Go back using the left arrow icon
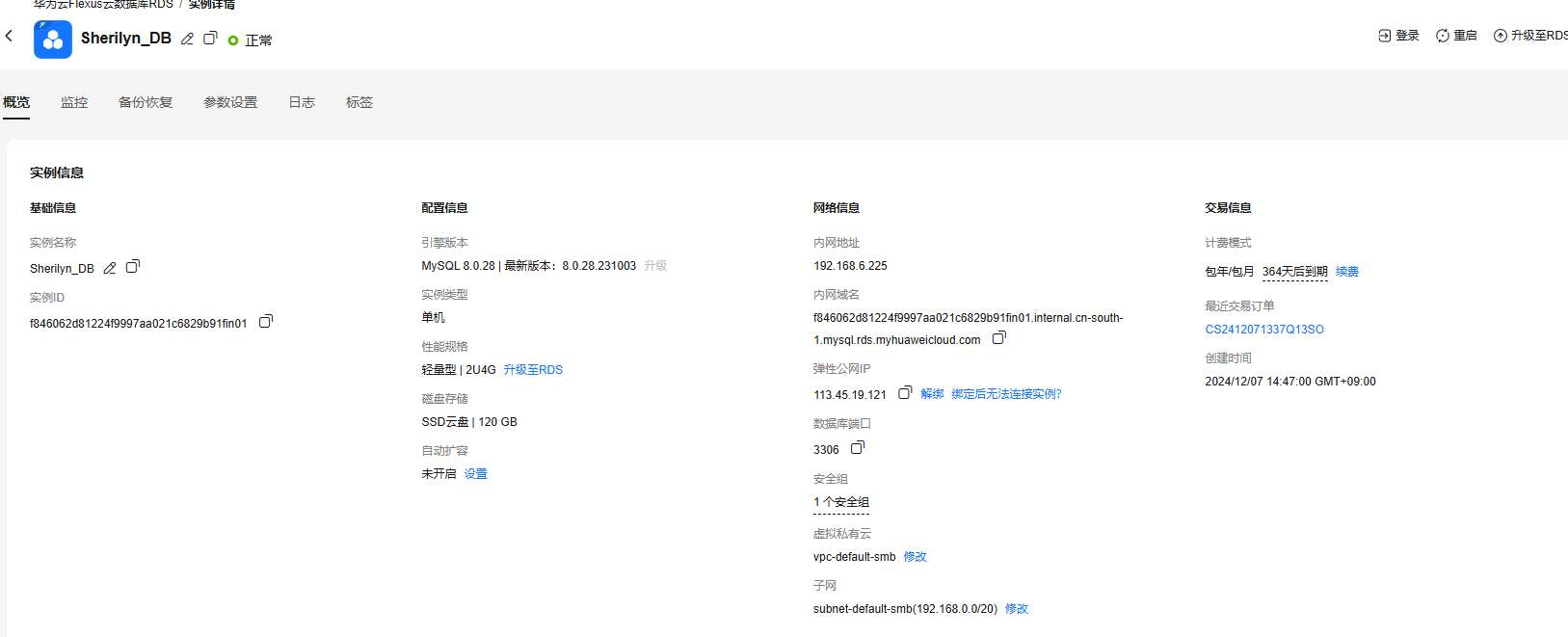1568x637 pixels. (x=10, y=36)
